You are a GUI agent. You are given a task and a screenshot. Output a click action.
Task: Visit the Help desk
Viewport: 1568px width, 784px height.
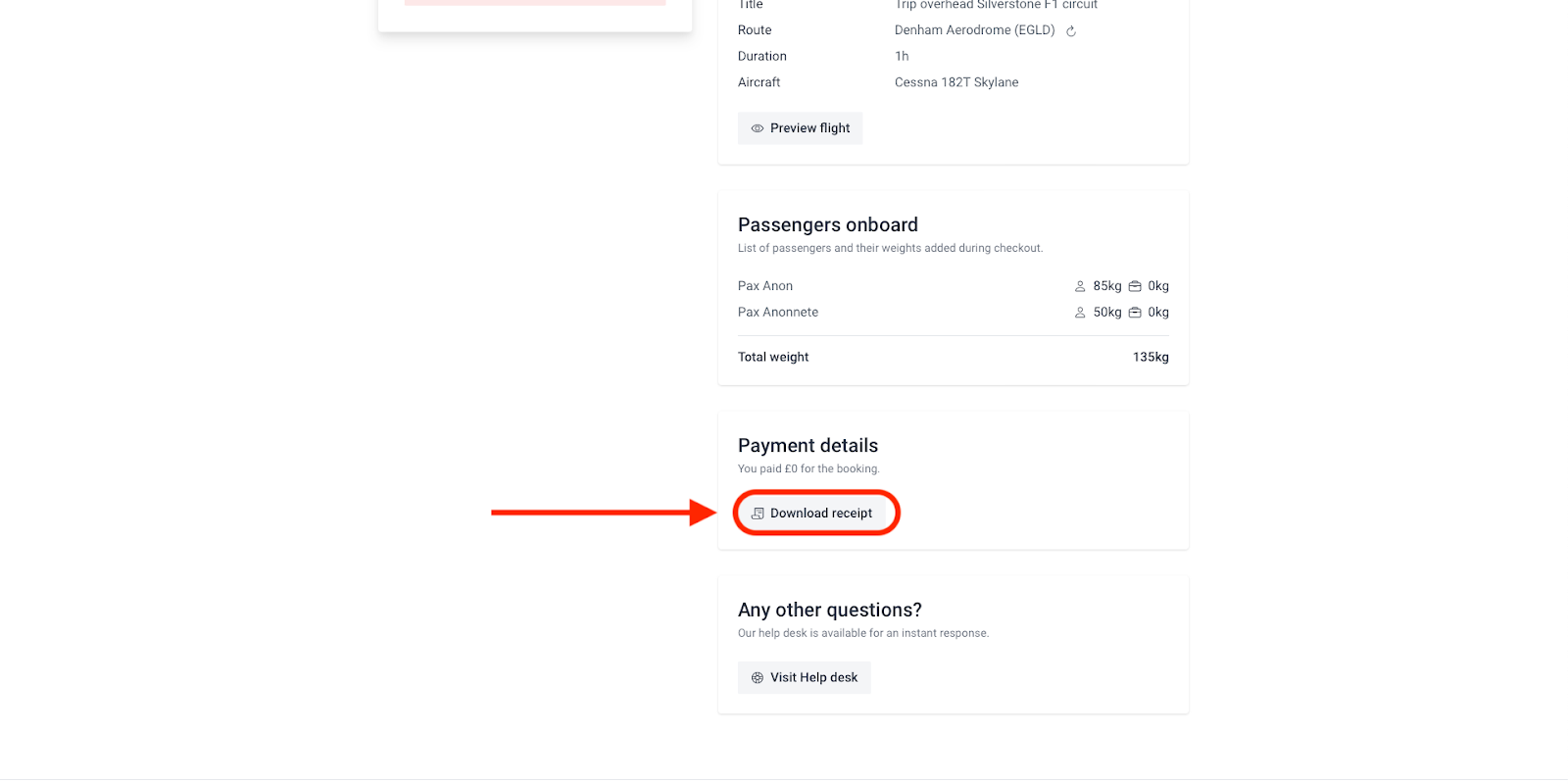(x=804, y=677)
